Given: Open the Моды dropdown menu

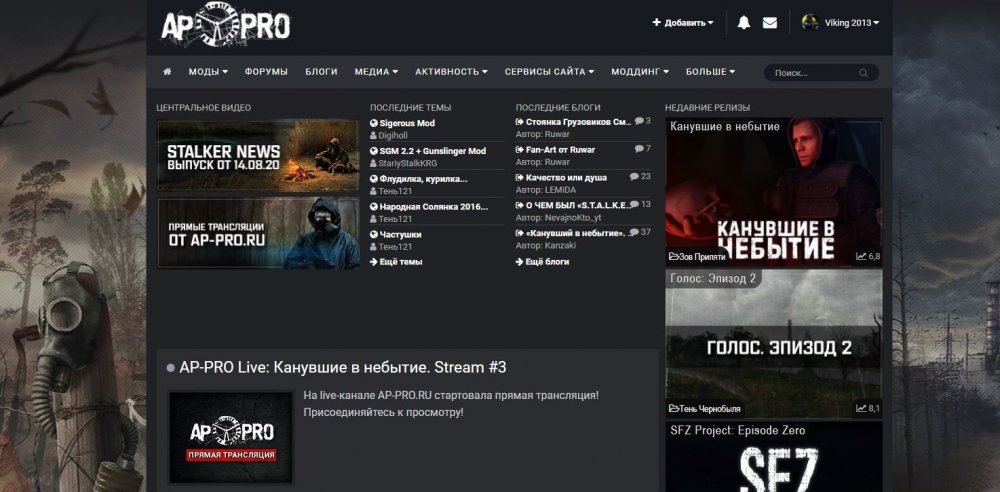Looking at the screenshot, I should [208, 72].
